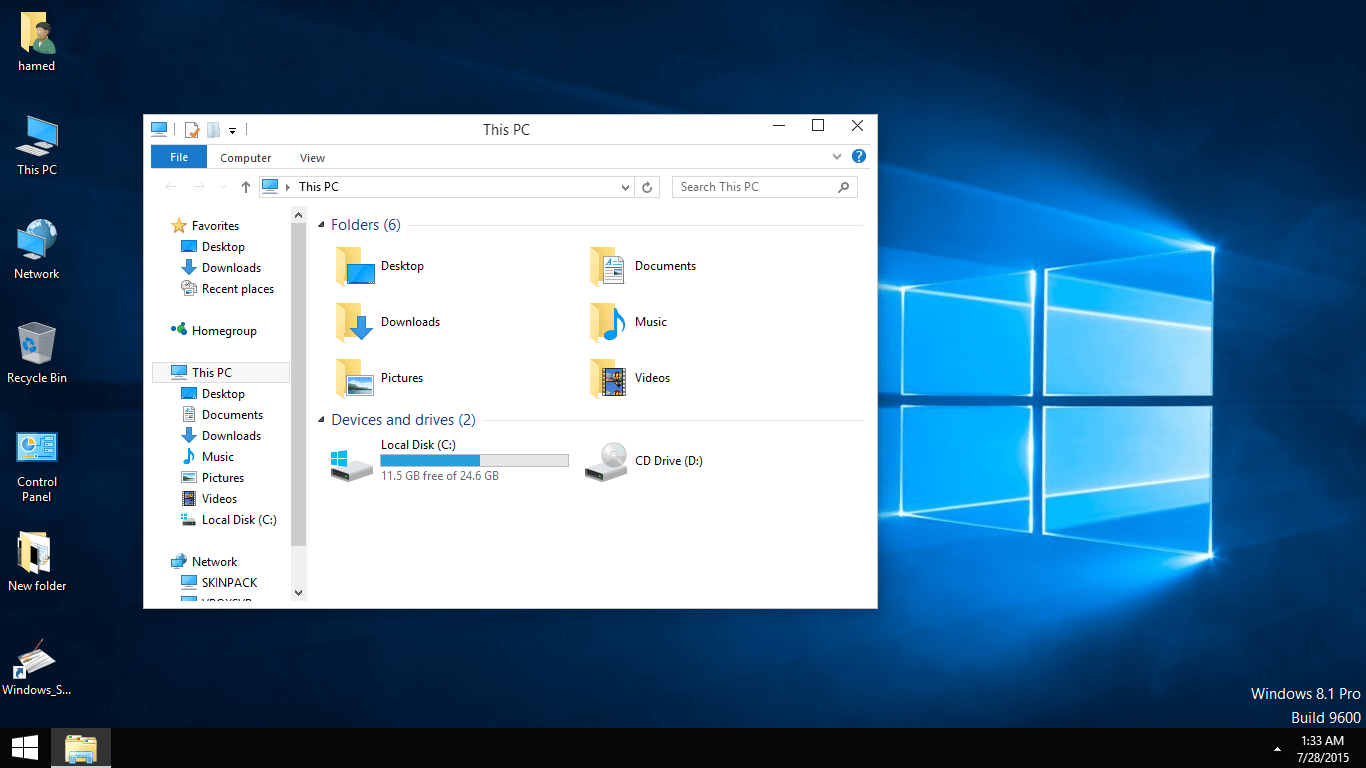Image resolution: width=1366 pixels, height=768 pixels.
Task: Click the Windows Start button
Action: (24, 747)
